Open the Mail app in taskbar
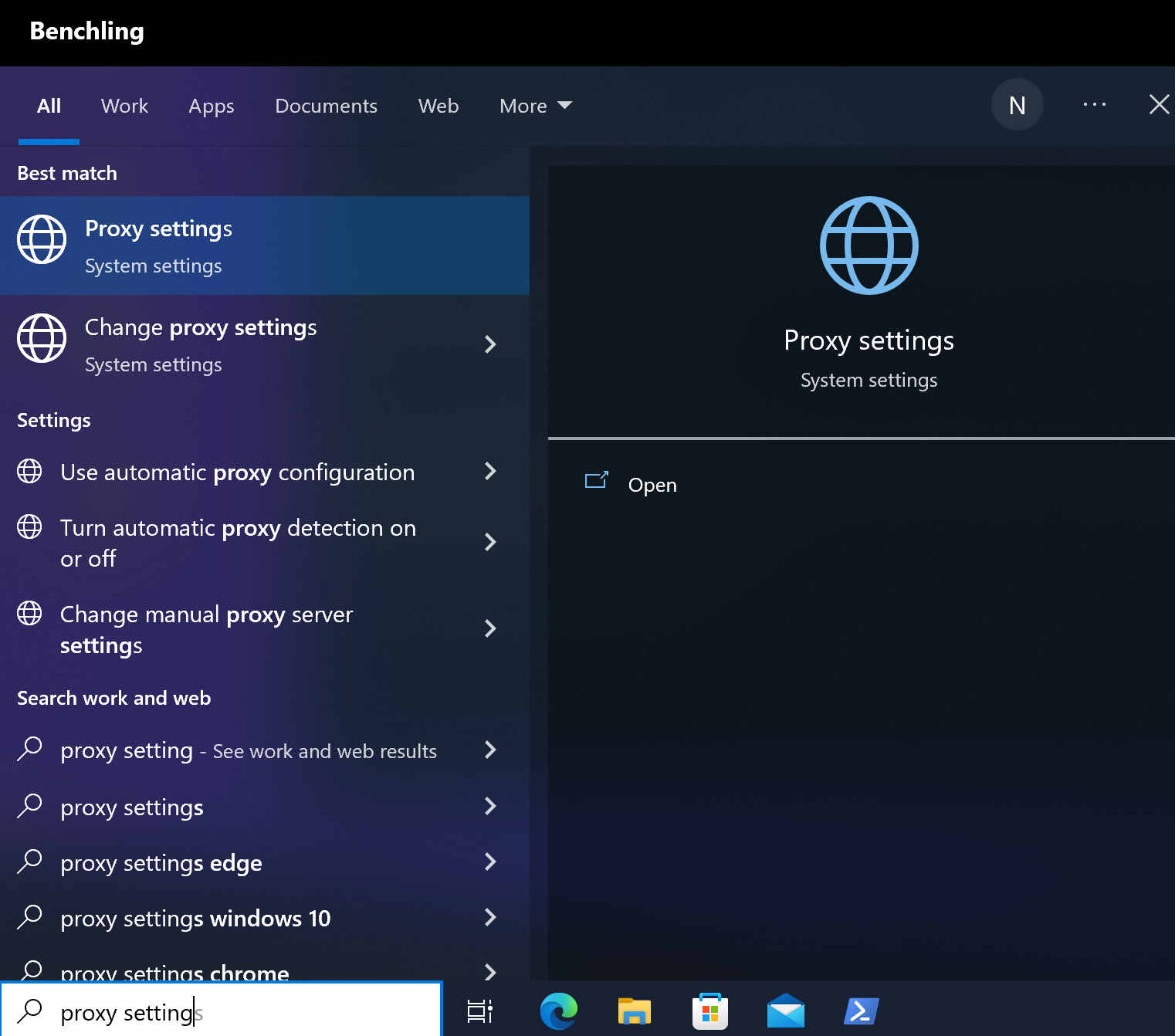The height and width of the screenshot is (1036, 1175). click(x=785, y=1011)
